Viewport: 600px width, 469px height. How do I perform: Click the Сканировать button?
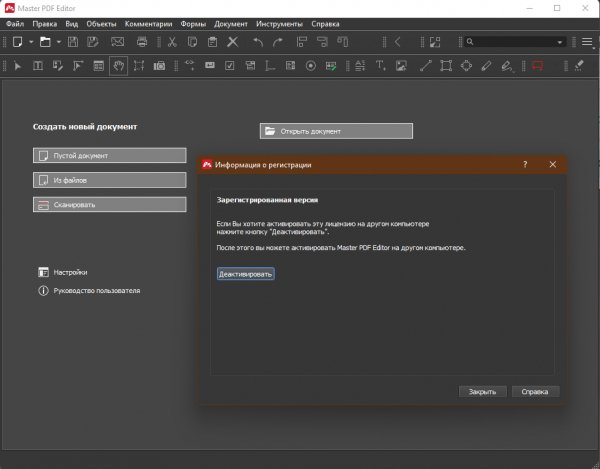click(x=110, y=205)
